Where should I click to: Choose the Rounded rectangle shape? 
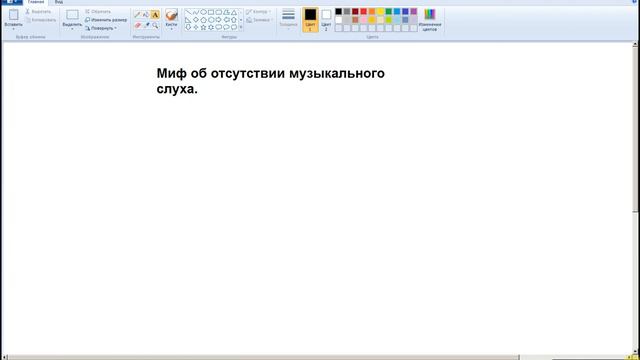[218, 12]
